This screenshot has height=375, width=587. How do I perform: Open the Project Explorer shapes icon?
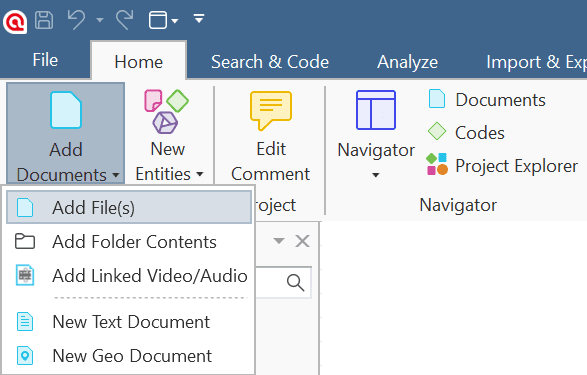click(437, 164)
